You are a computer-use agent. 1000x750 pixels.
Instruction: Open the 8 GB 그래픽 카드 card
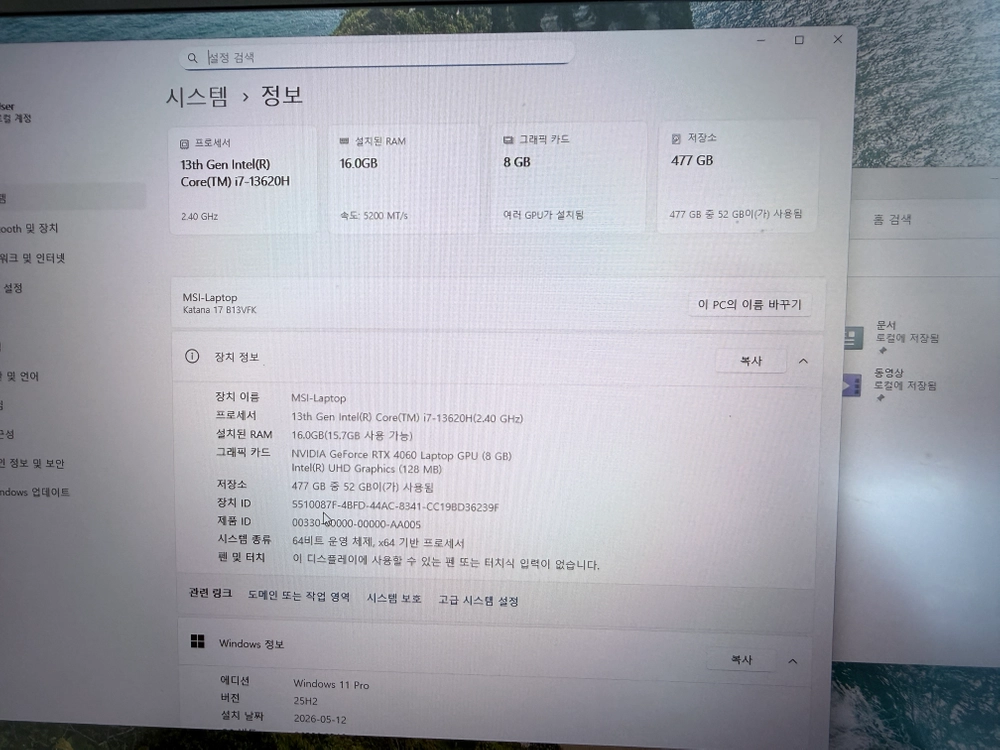point(570,178)
